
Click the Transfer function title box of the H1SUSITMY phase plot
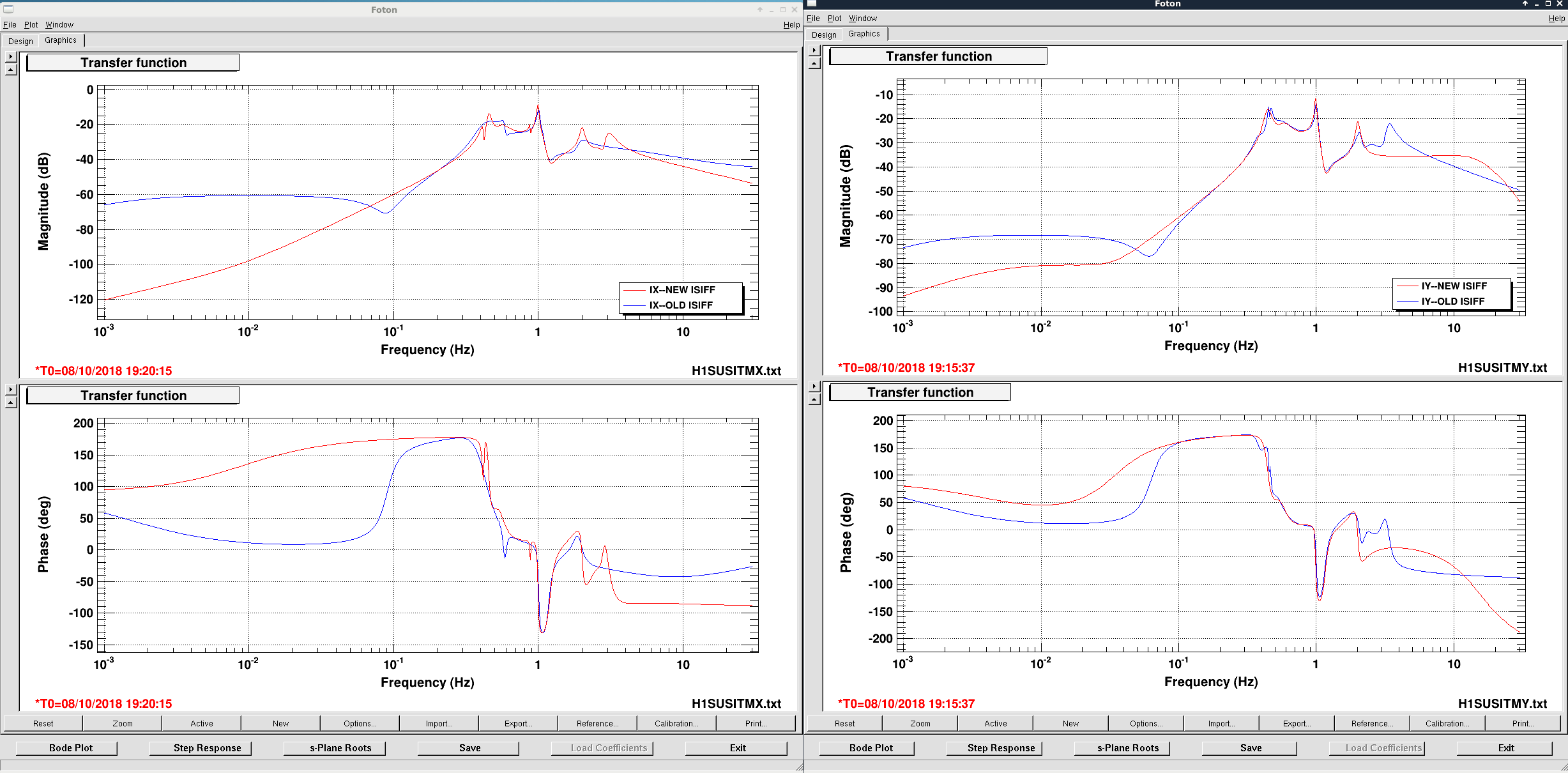coord(920,392)
